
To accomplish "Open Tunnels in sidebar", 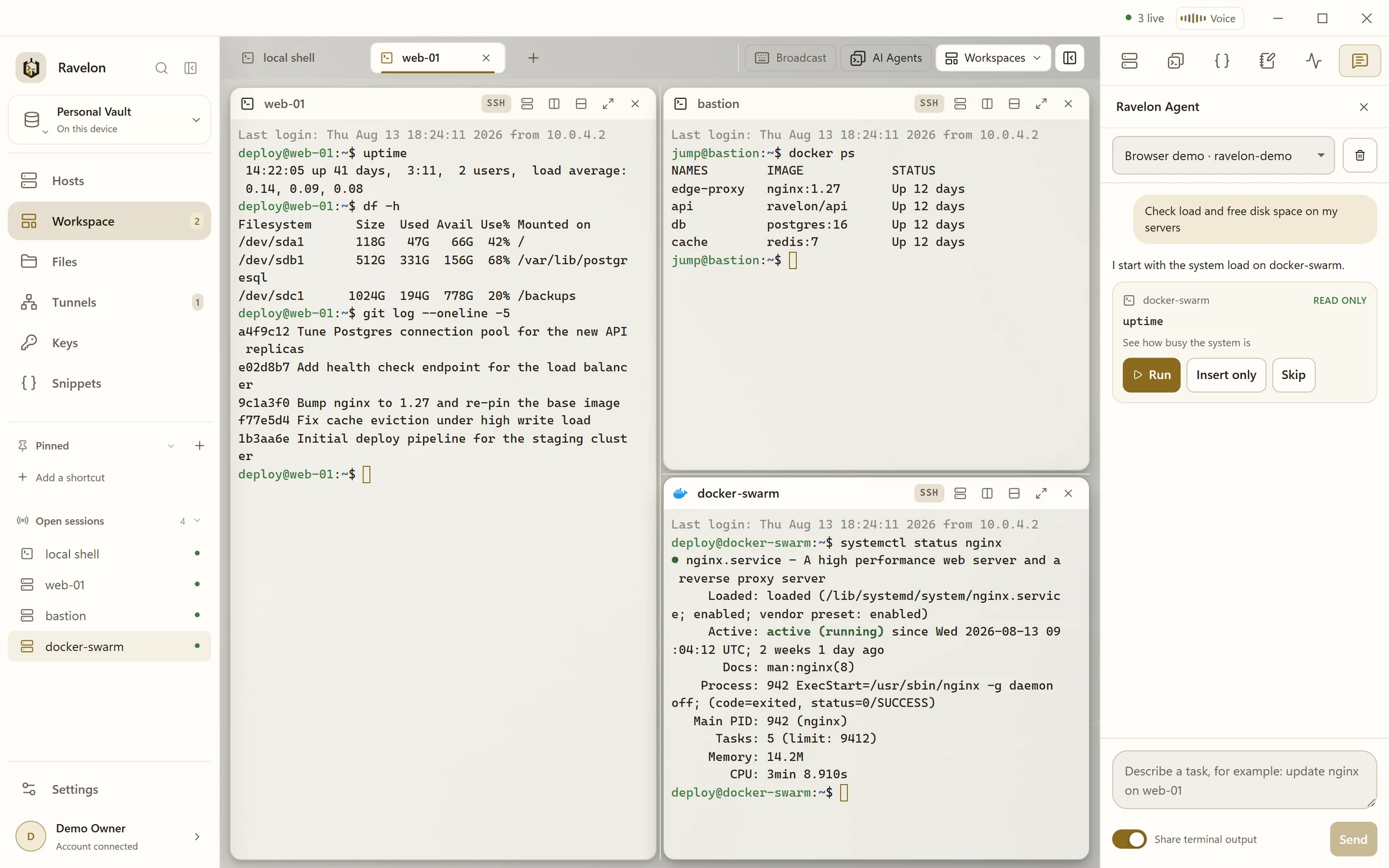I will (x=109, y=302).
